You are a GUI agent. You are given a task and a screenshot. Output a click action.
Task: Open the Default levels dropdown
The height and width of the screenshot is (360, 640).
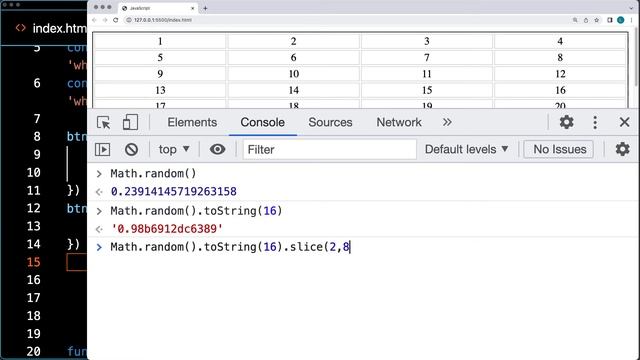[467, 149]
